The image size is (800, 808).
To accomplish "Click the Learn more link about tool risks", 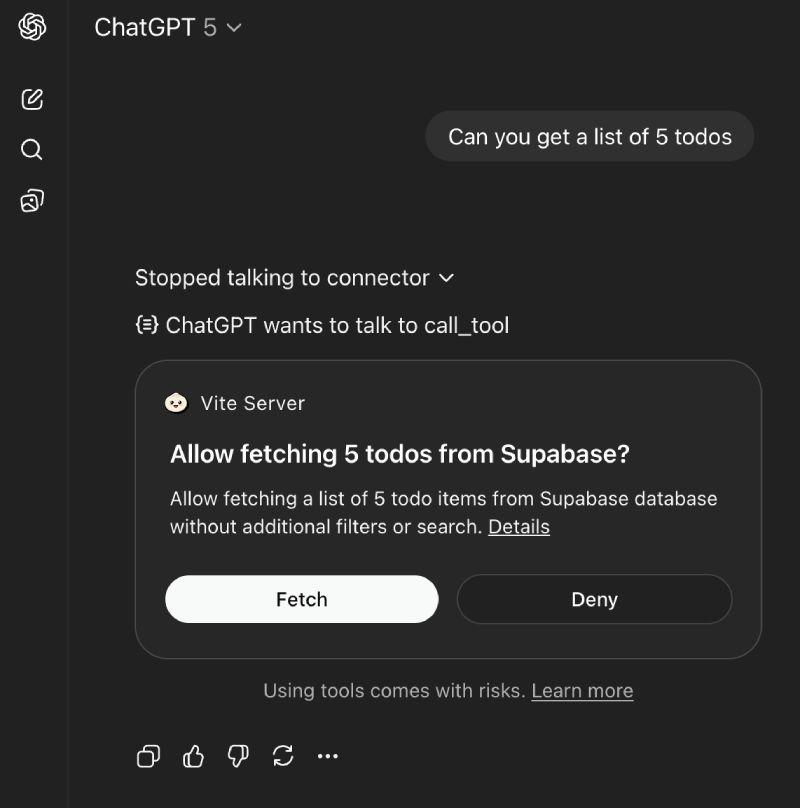I will tap(582, 690).
